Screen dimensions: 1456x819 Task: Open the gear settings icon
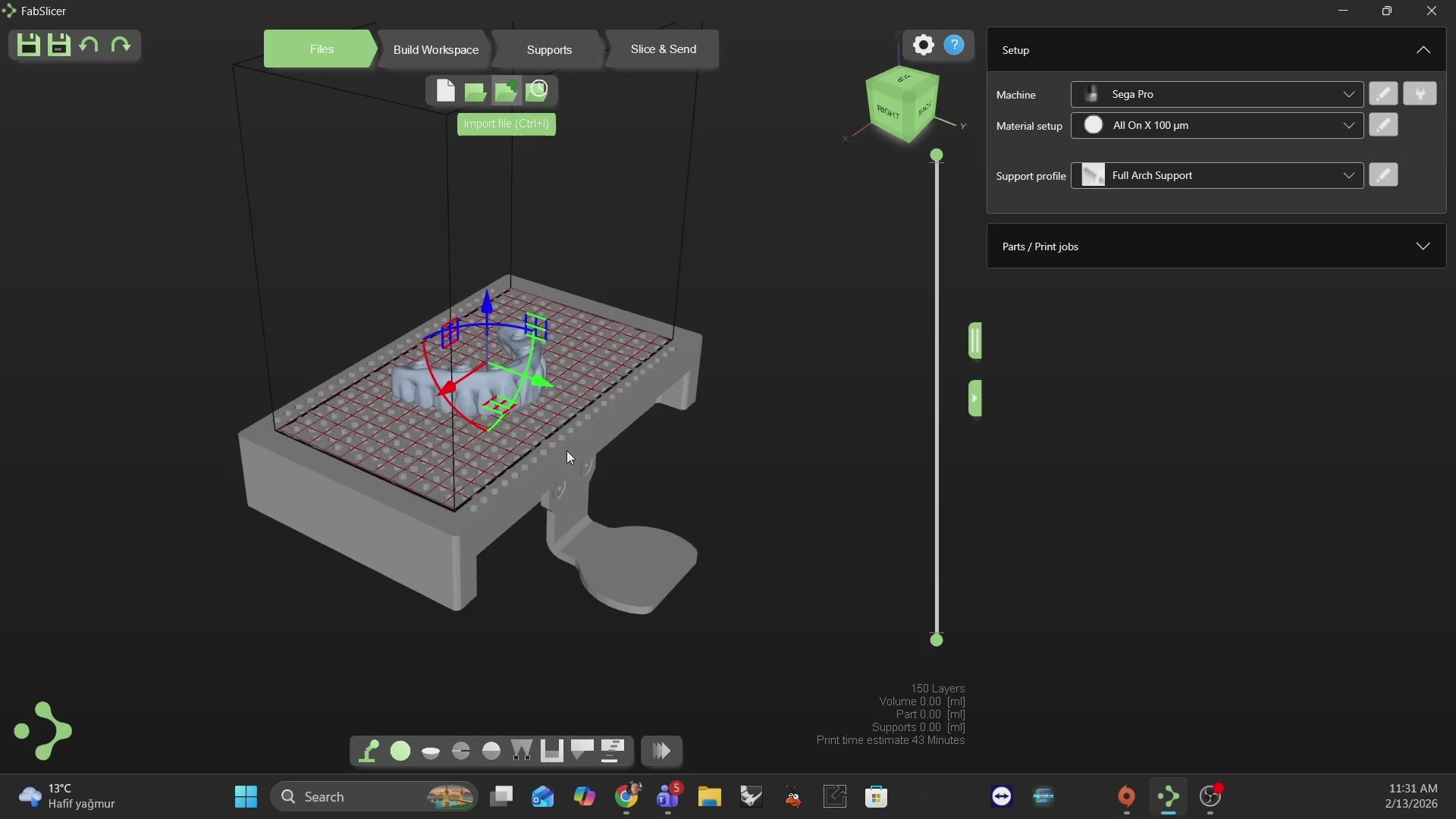click(x=923, y=45)
